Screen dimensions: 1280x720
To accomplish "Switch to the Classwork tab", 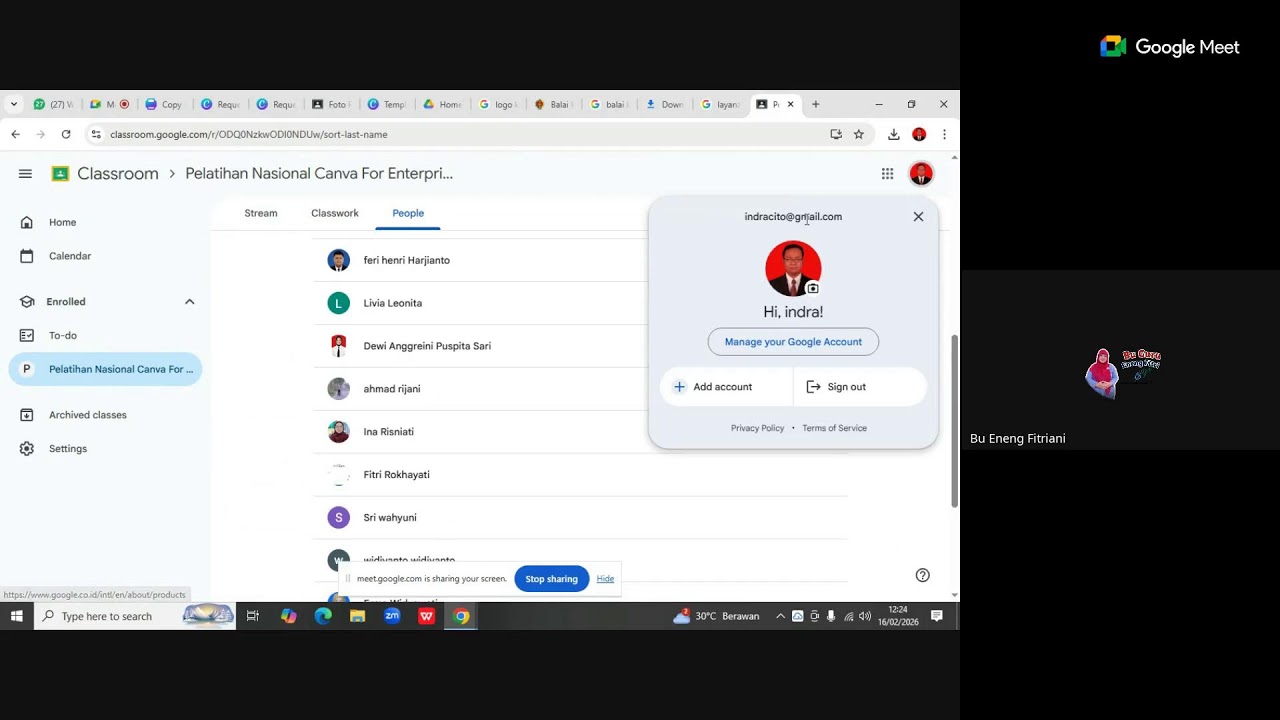I will 335,213.
